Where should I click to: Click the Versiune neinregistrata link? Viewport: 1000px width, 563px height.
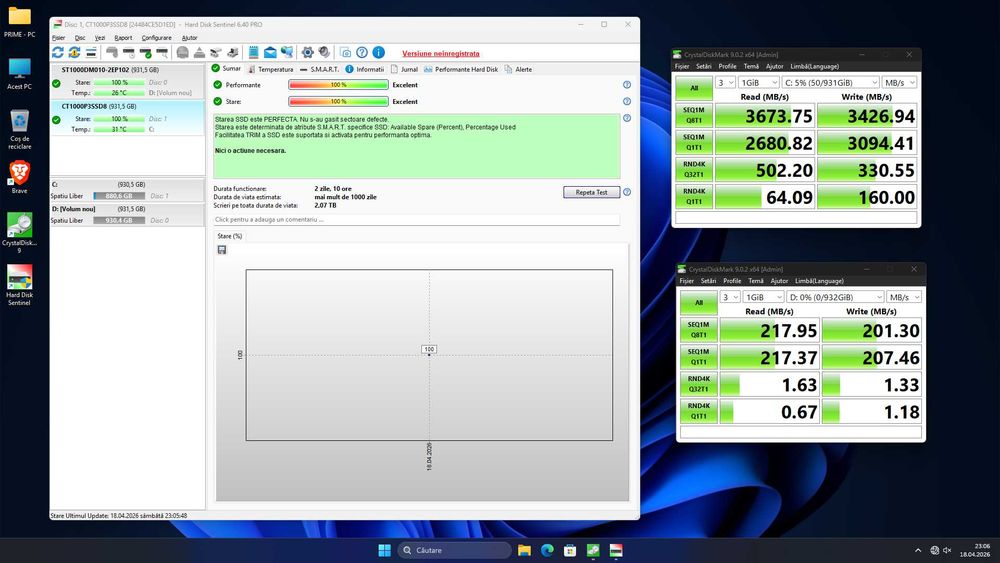441,54
